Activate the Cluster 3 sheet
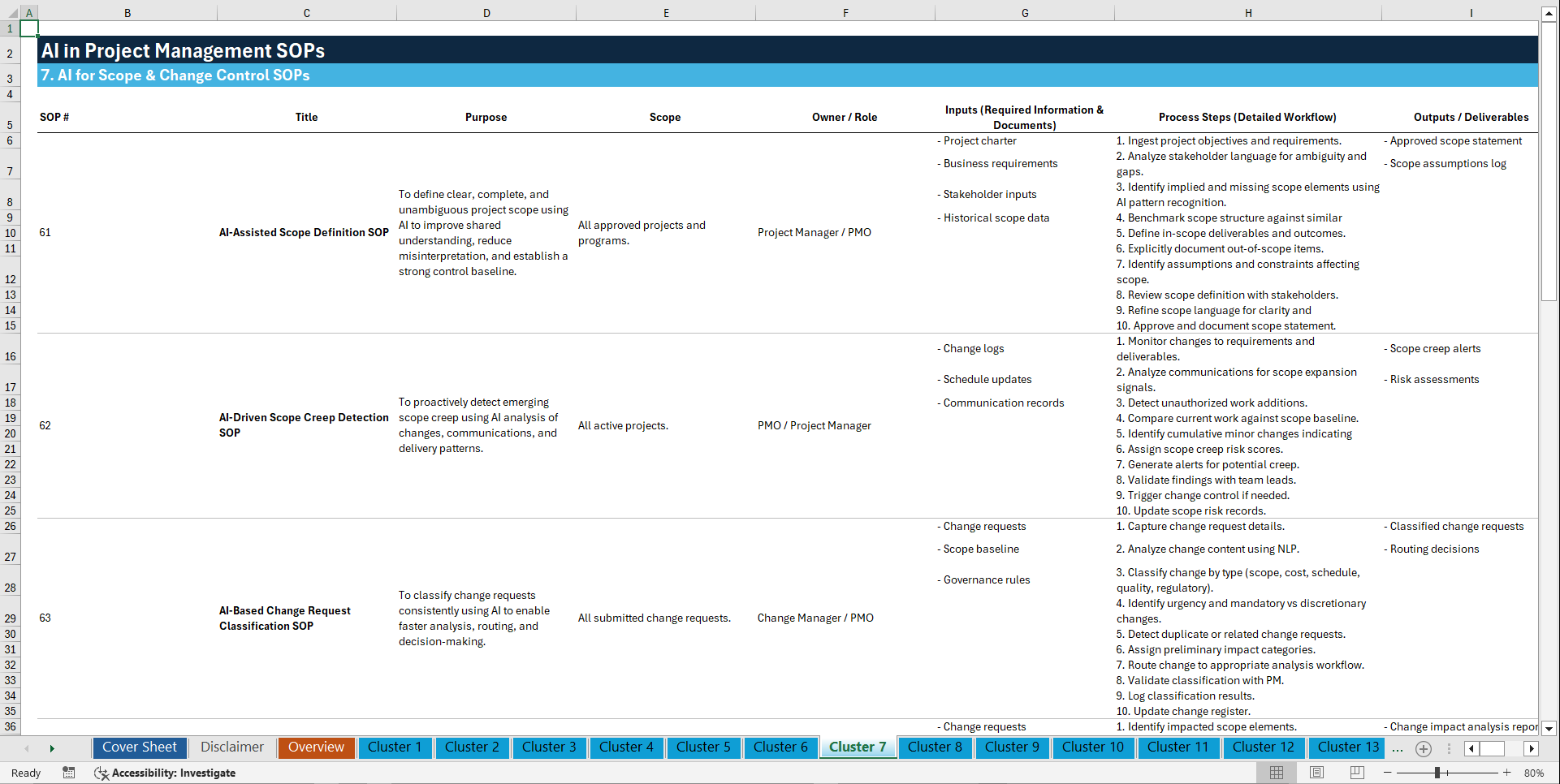The image size is (1560, 784). click(549, 747)
